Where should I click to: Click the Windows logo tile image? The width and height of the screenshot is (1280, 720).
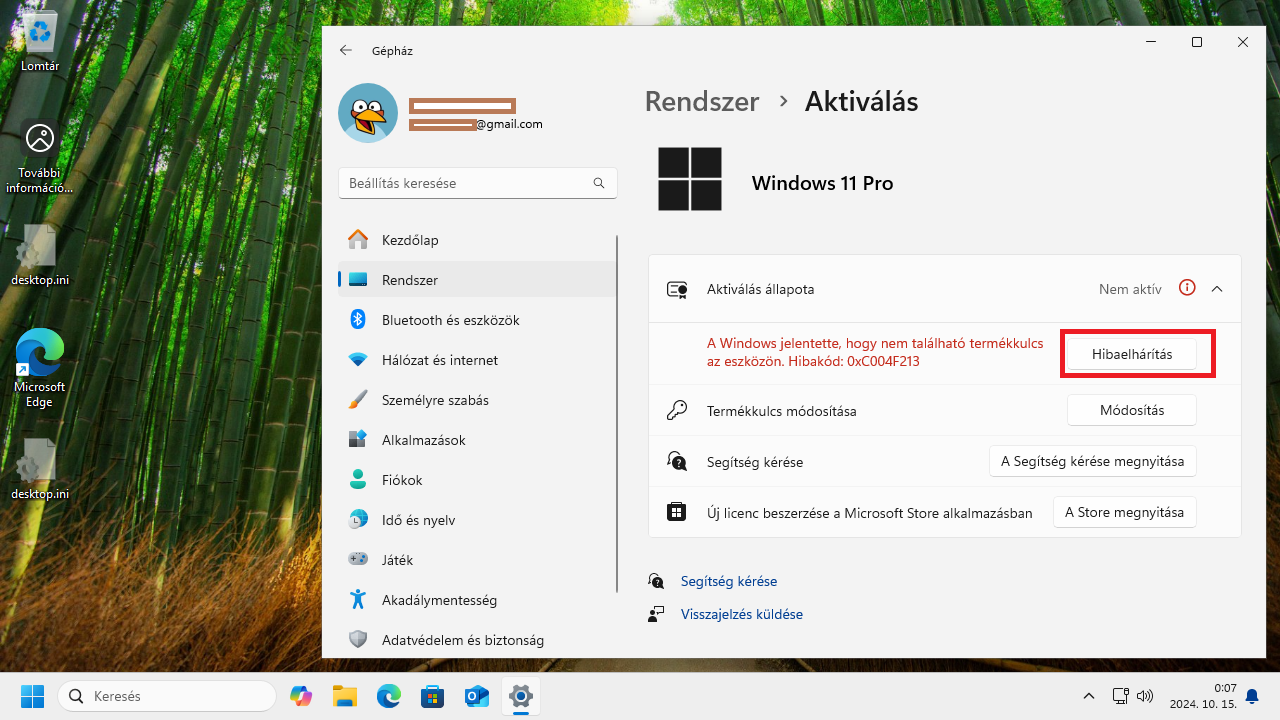pos(690,179)
